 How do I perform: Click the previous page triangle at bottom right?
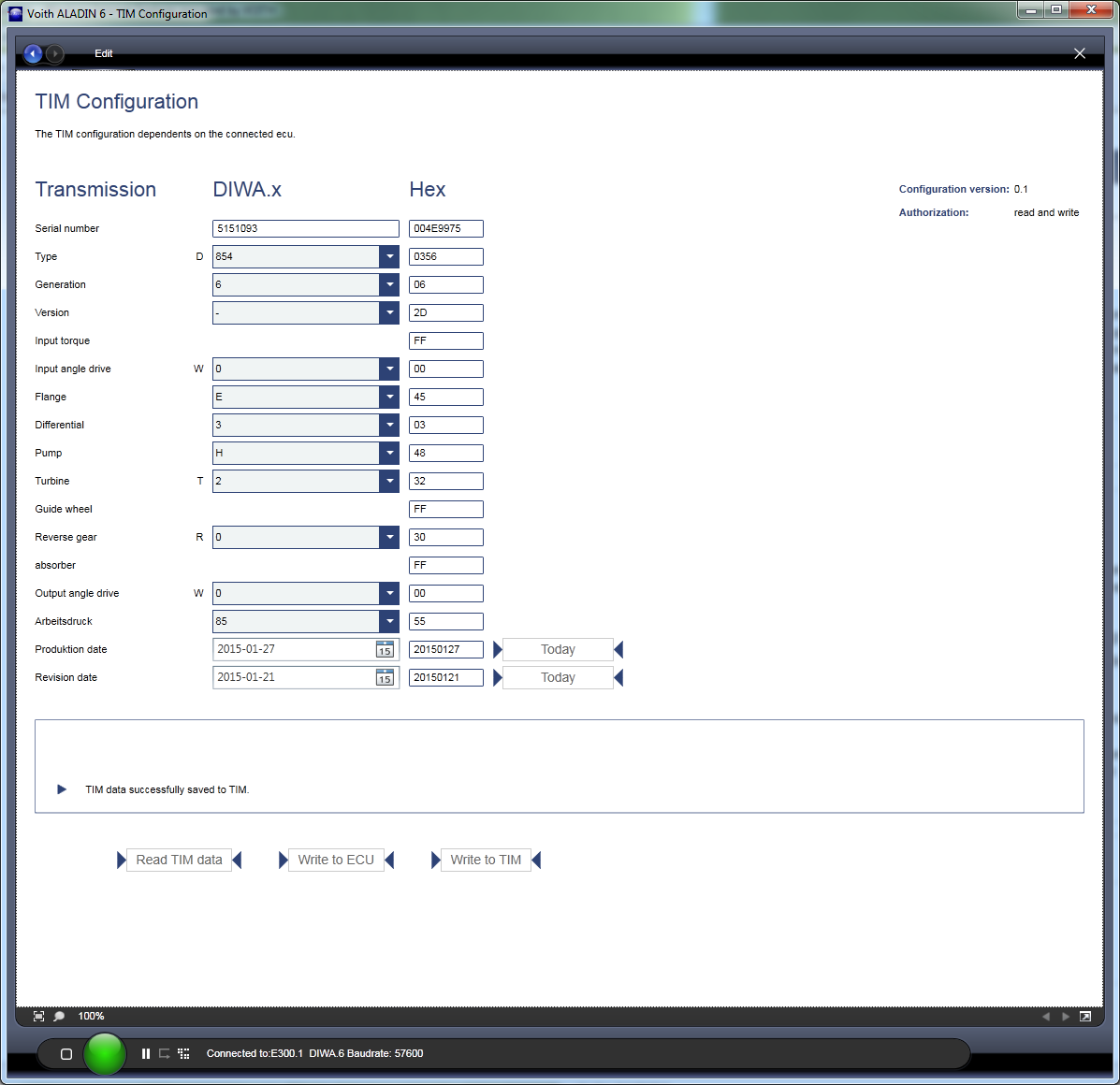click(1046, 1017)
